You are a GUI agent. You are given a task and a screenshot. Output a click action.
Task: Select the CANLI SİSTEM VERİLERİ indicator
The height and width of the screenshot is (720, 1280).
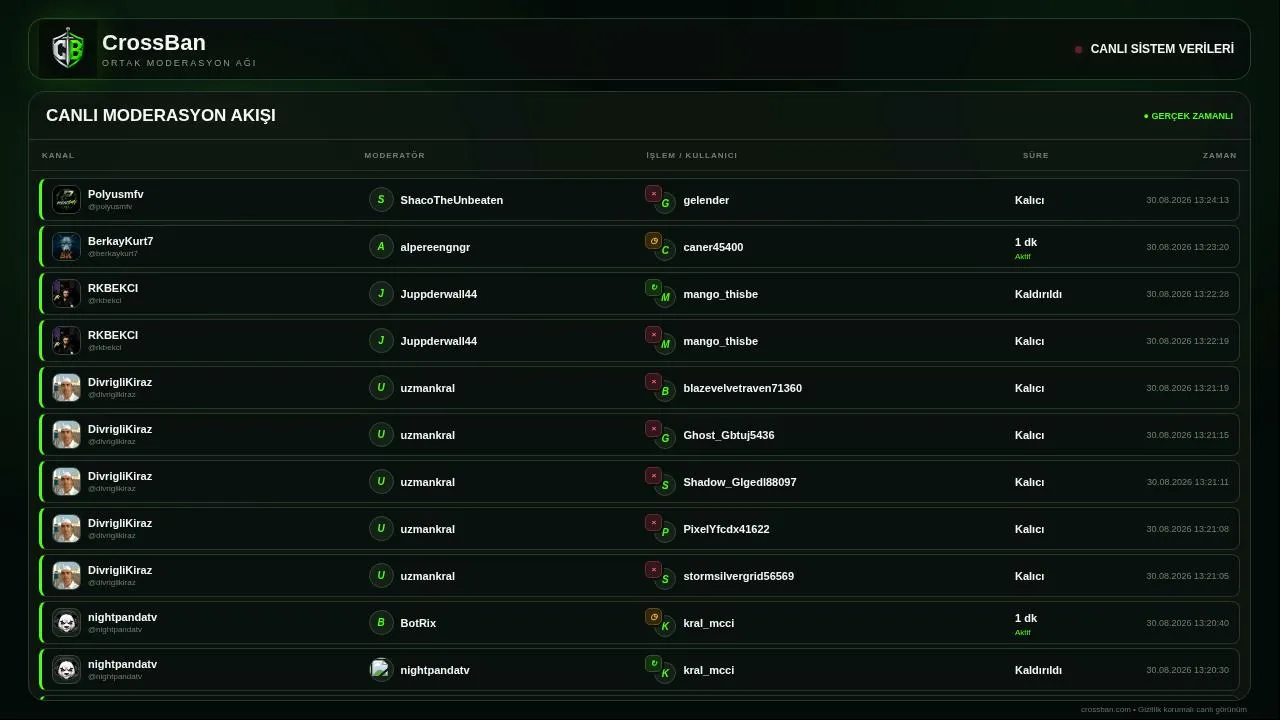(1154, 49)
